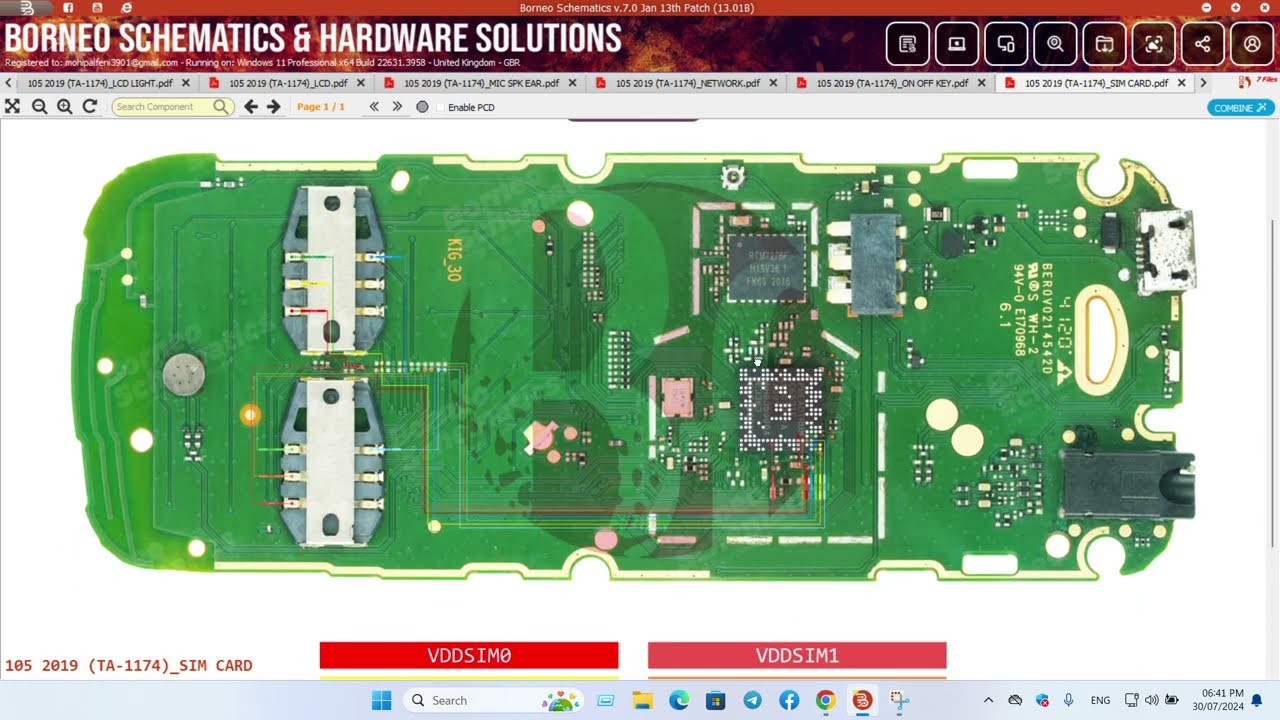Click the COMBINE button
Image resolution: width=1280 pixels, height=720 pixels.
1240,107
